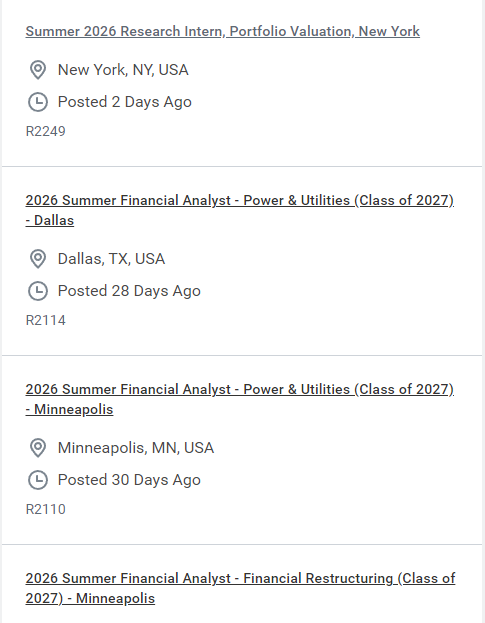This screenshot has height=623, width=485.
Task: Click clock icon next to Posted 2 Days Ago
Action: point(38,102)
